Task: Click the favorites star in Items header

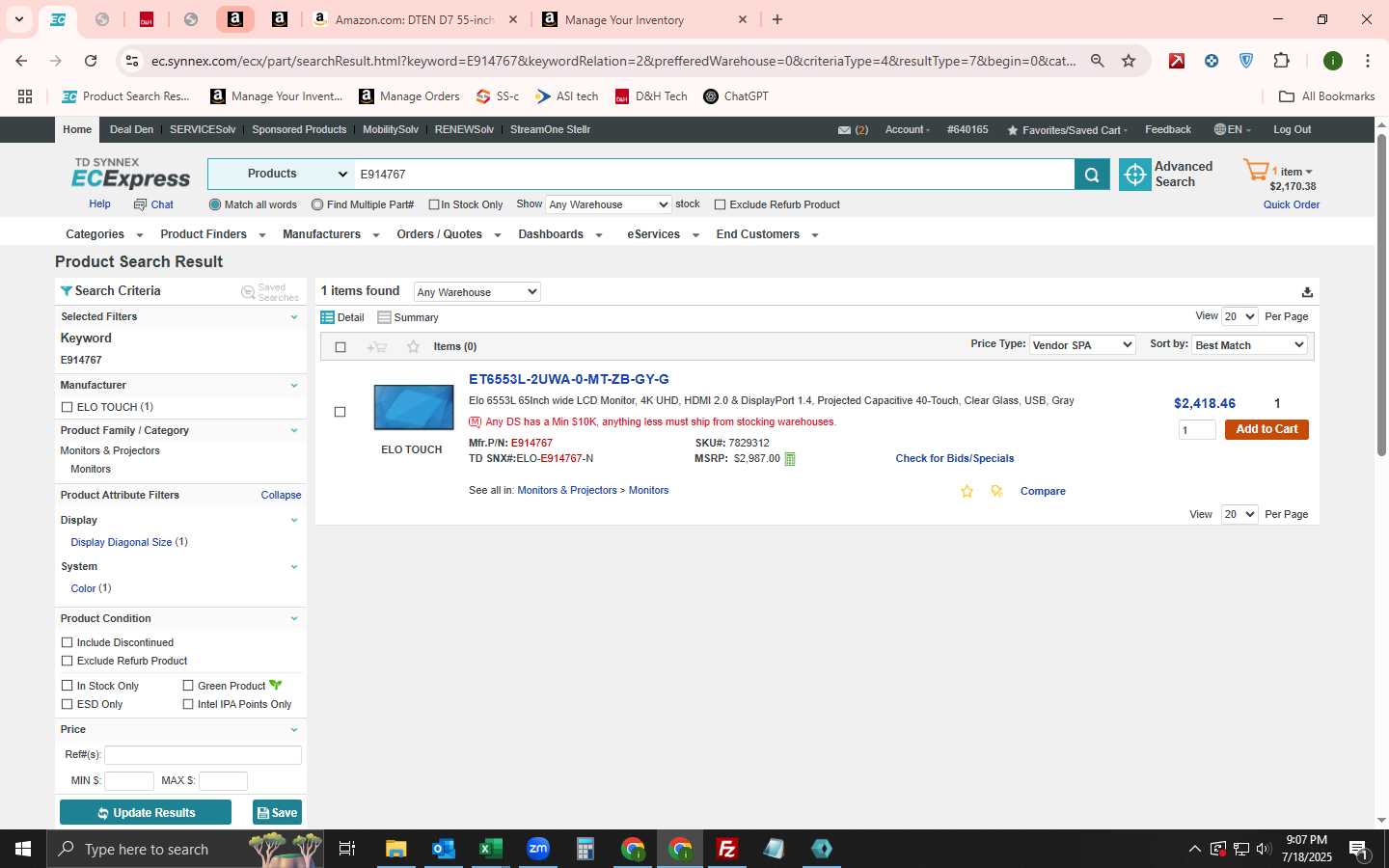Action: click(413, 347)
